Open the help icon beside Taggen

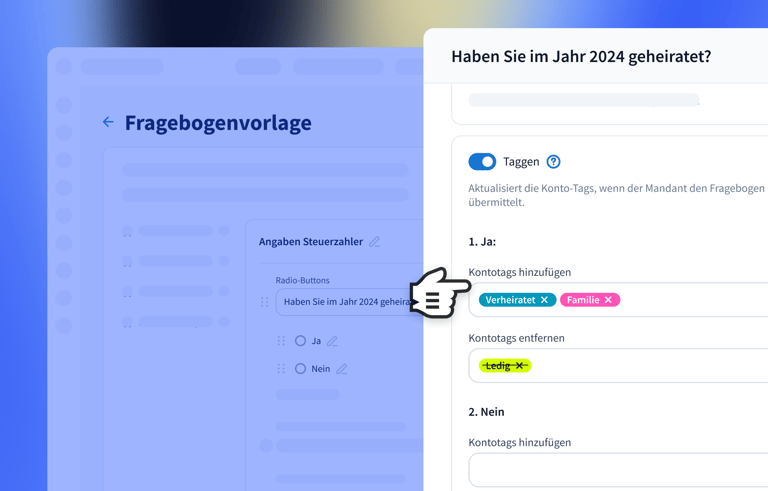click(x=553, y=162)
